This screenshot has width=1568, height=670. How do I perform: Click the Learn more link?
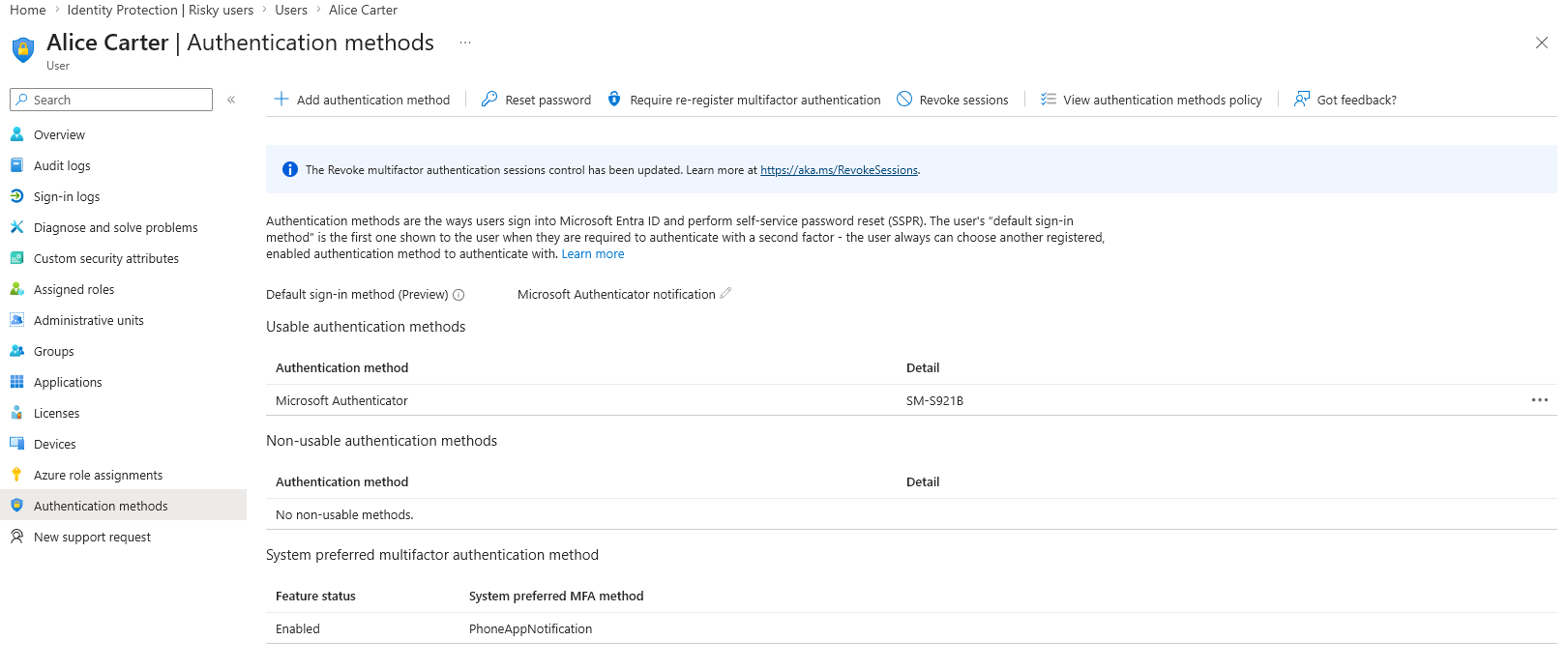(593, 254)
